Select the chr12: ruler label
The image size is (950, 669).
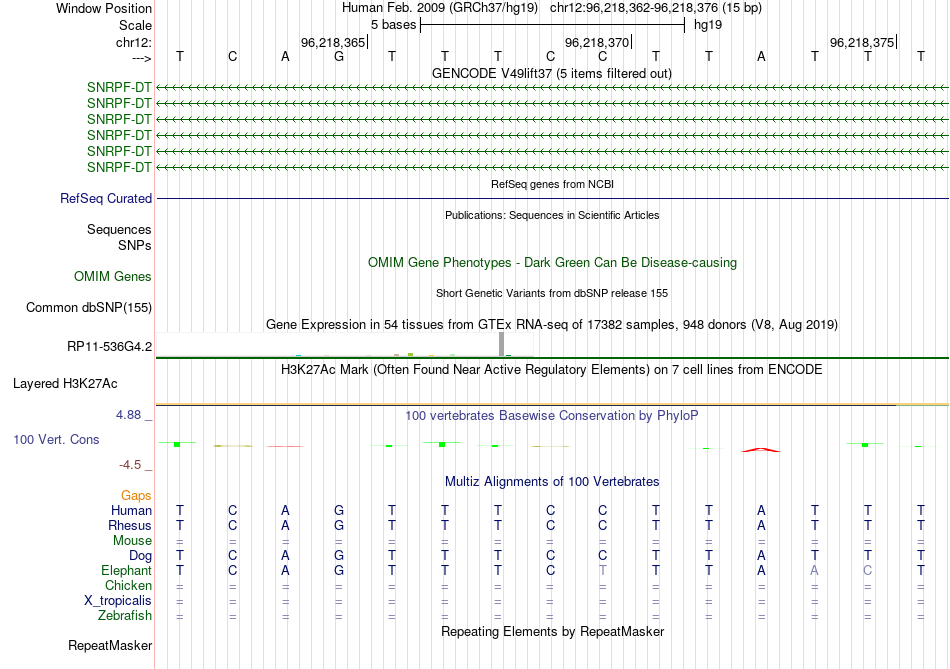point(134,42)
